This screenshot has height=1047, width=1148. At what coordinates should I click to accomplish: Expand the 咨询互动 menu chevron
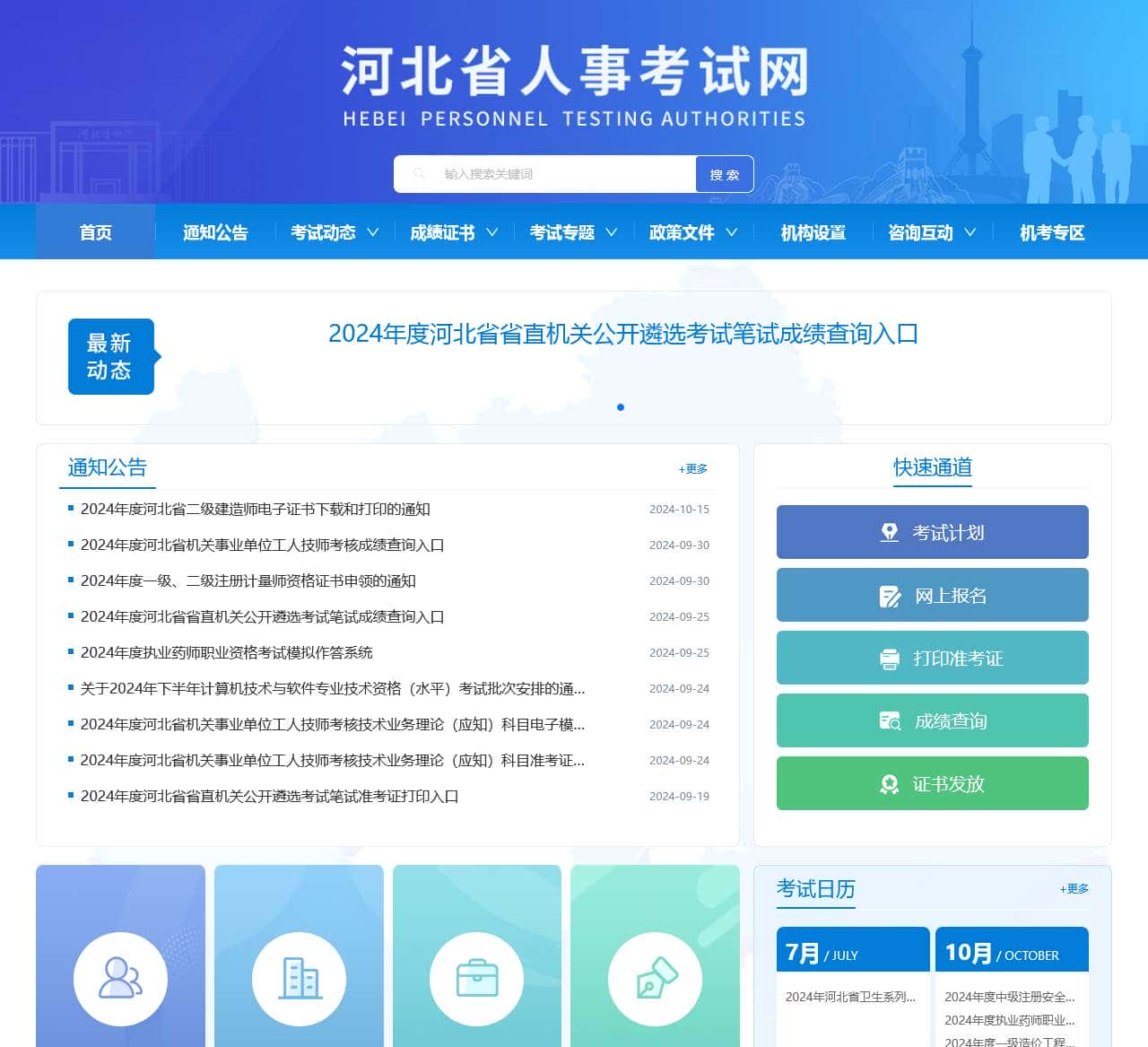970,232
